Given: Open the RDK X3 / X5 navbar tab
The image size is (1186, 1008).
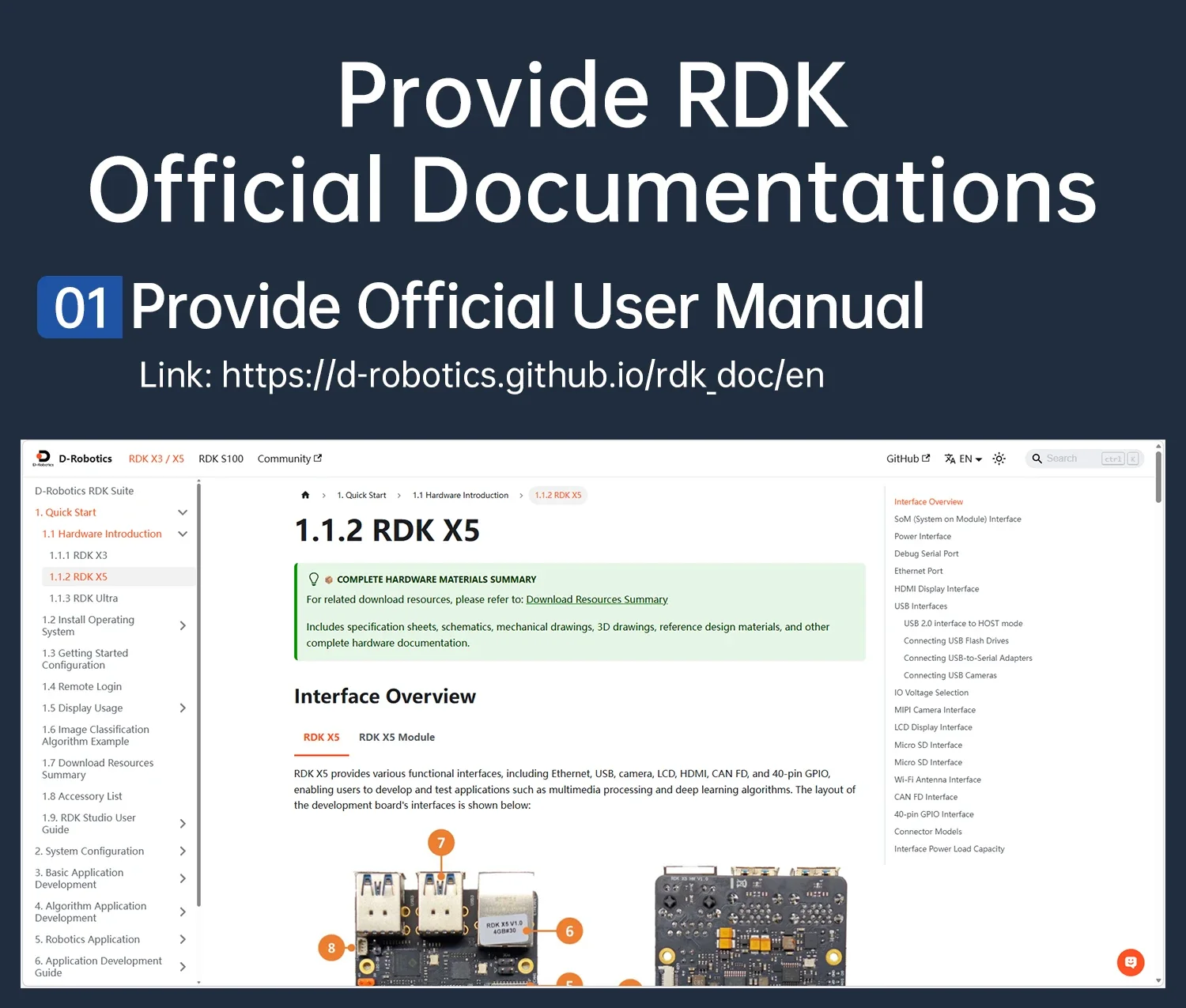Looking at the screenshot, I should point(156,459).
